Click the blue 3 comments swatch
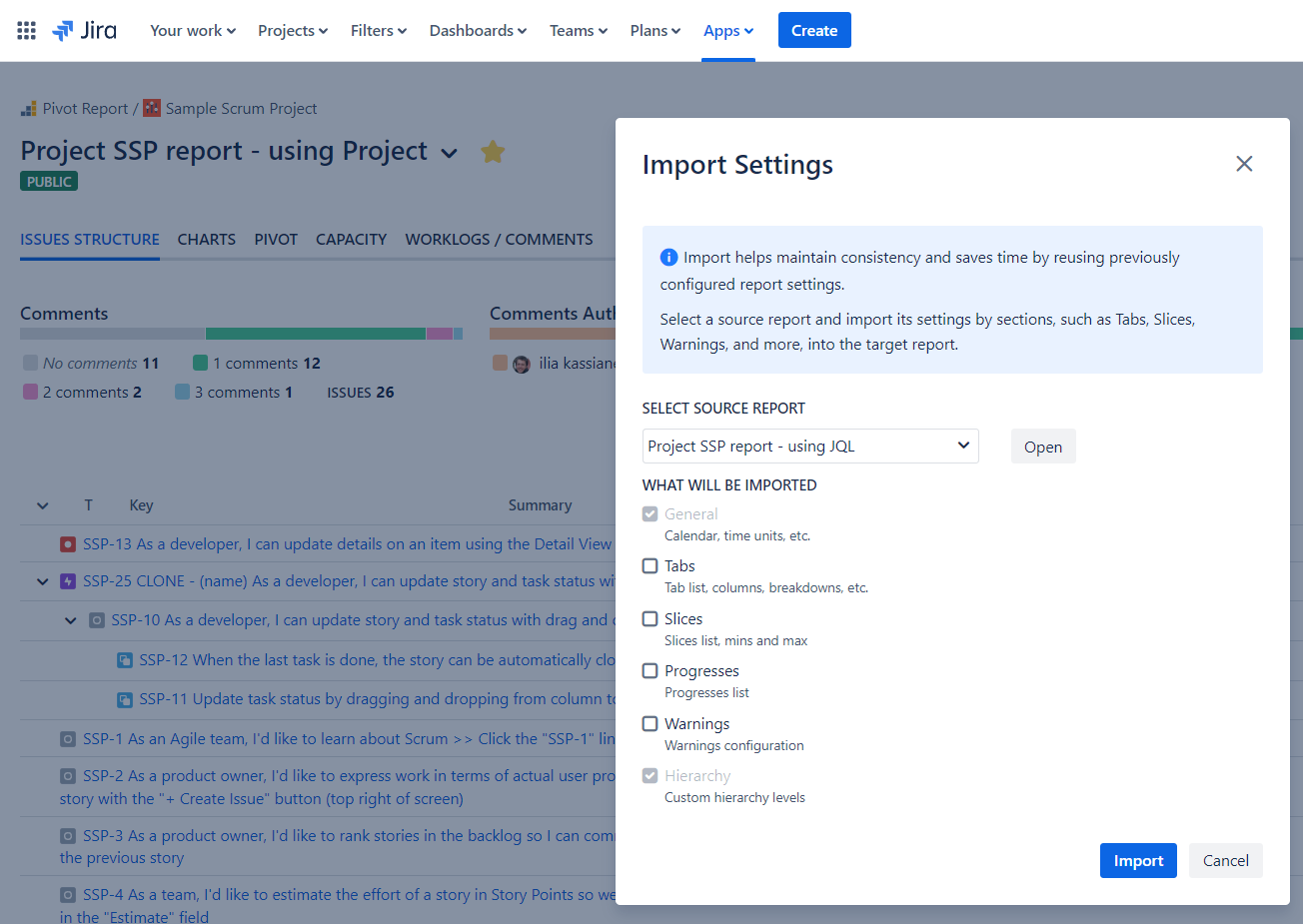This screenshot has width=1303, height=924. (182, 393)
